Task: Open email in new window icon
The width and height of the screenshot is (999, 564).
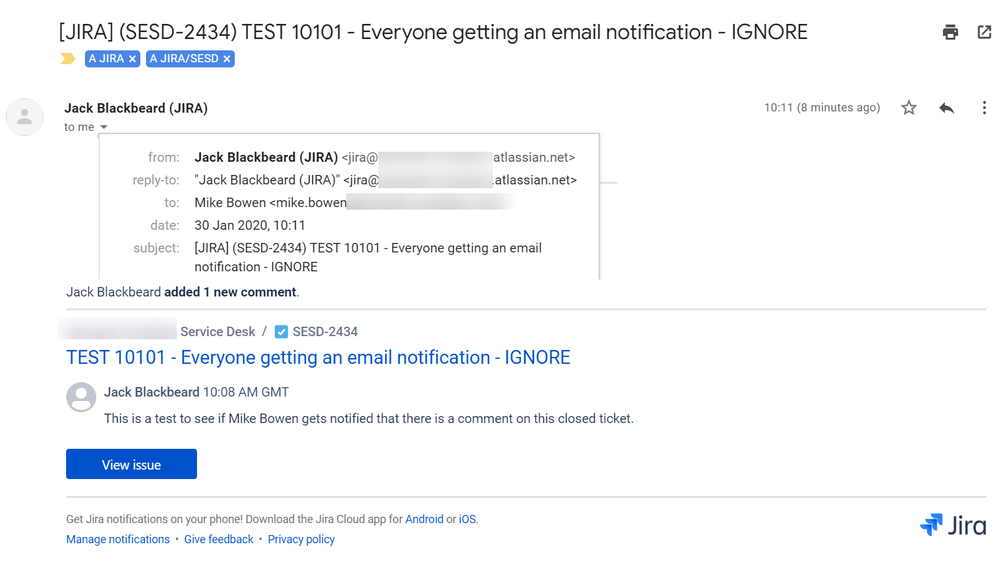Action: pos(984,32)
